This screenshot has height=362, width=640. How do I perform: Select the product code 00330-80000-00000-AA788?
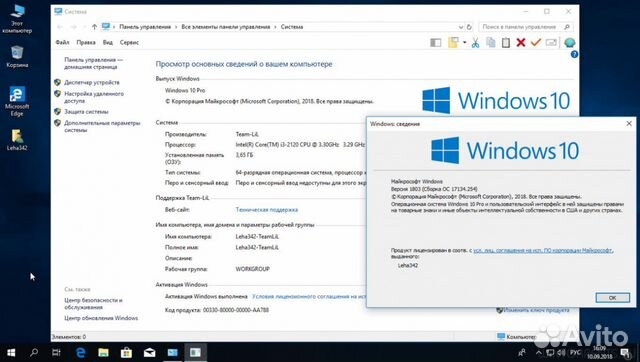[236, 310]
